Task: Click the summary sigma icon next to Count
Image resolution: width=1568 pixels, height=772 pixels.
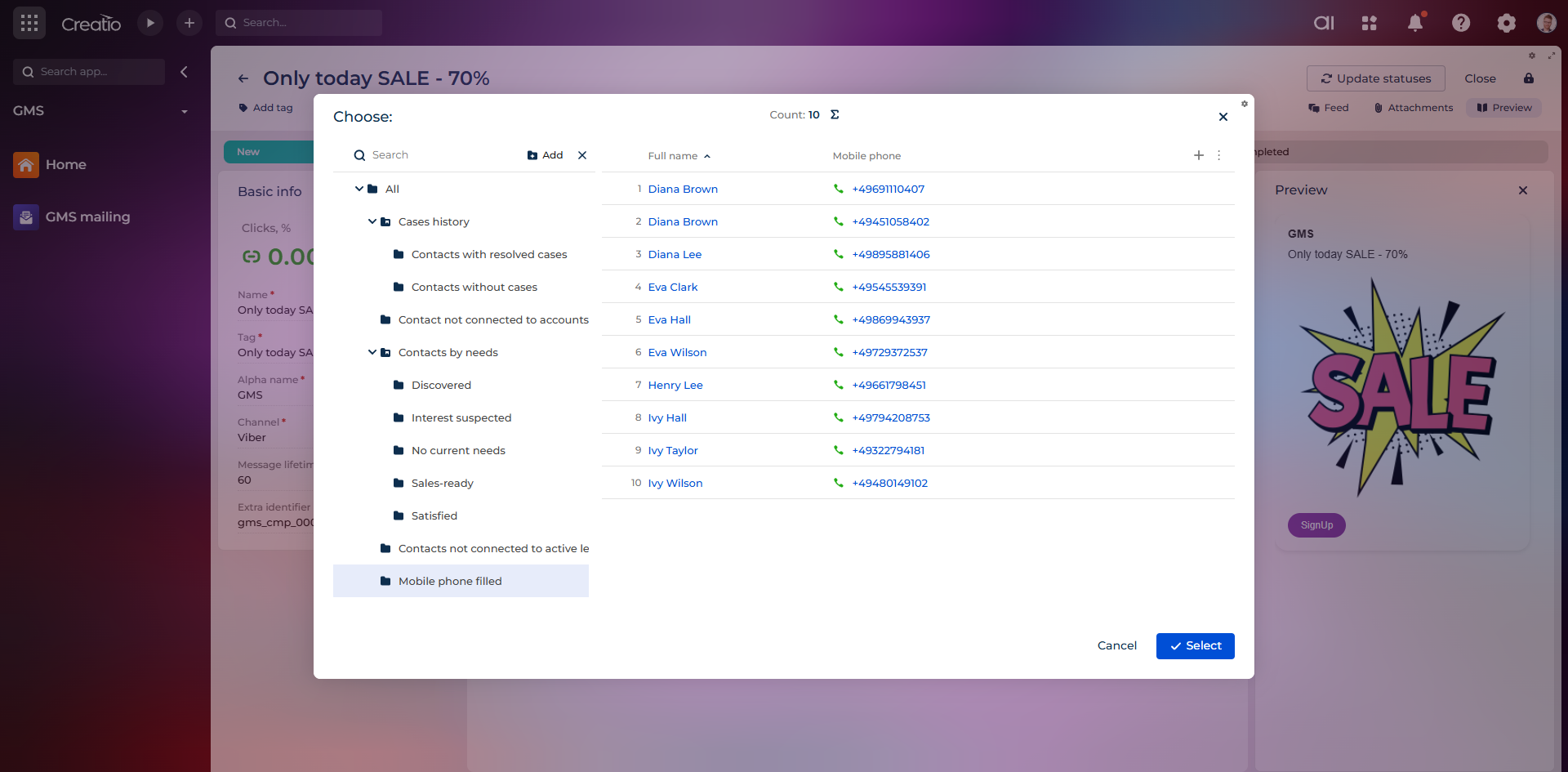Action: (x=835, y=114)
